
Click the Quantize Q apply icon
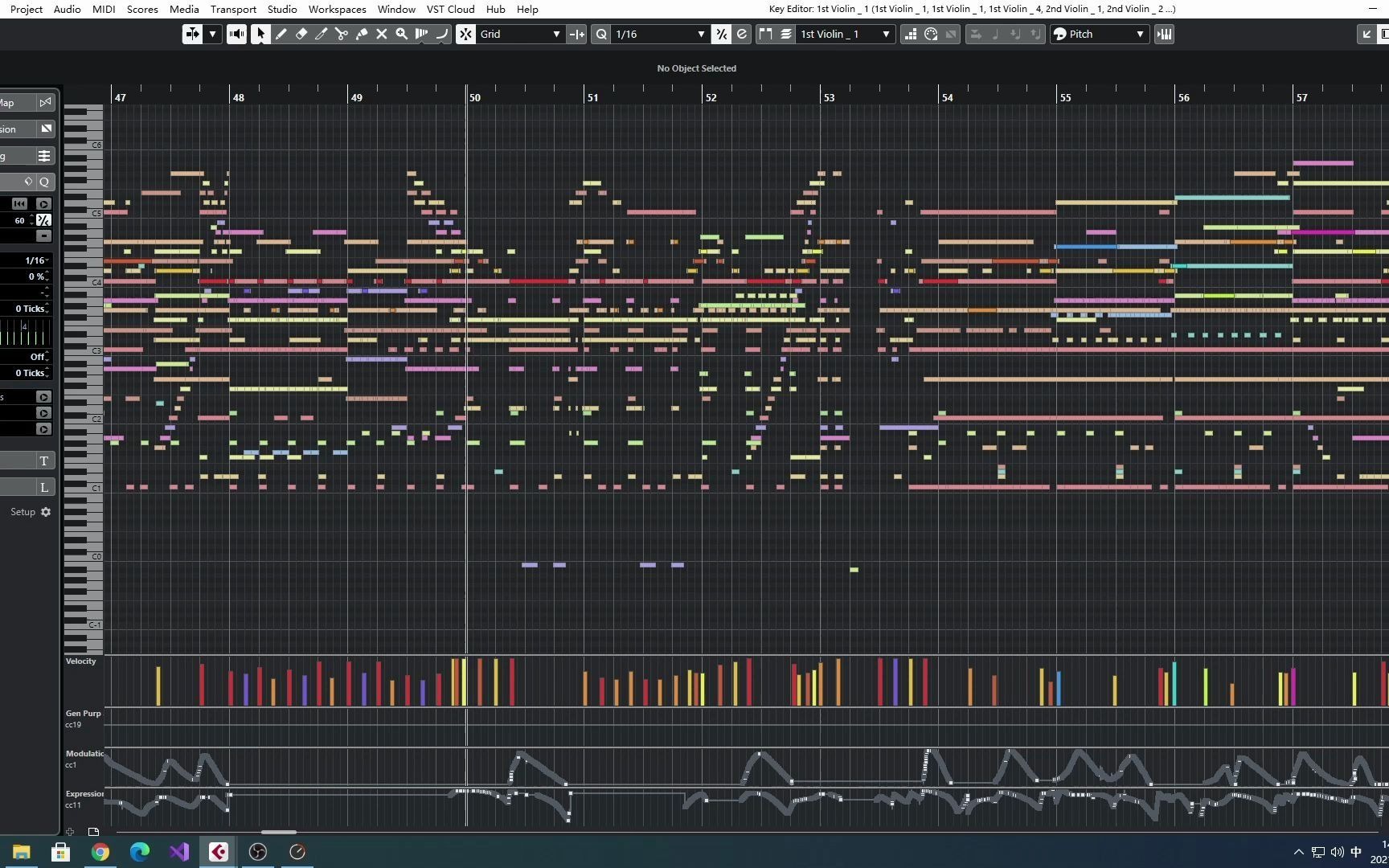601,34
